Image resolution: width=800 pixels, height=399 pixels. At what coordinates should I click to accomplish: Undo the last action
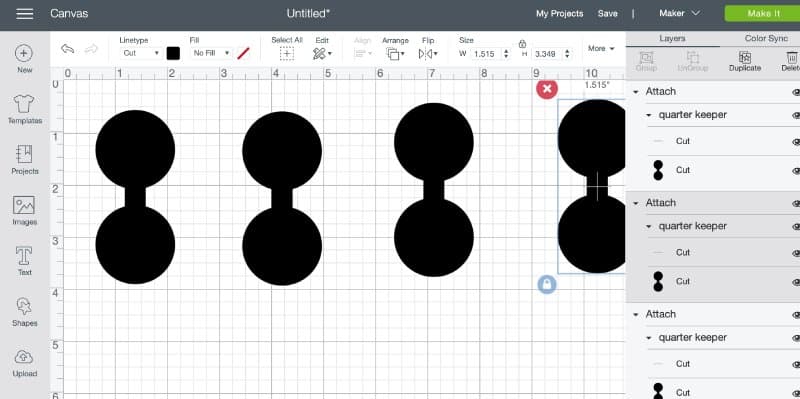coord(67,48)
